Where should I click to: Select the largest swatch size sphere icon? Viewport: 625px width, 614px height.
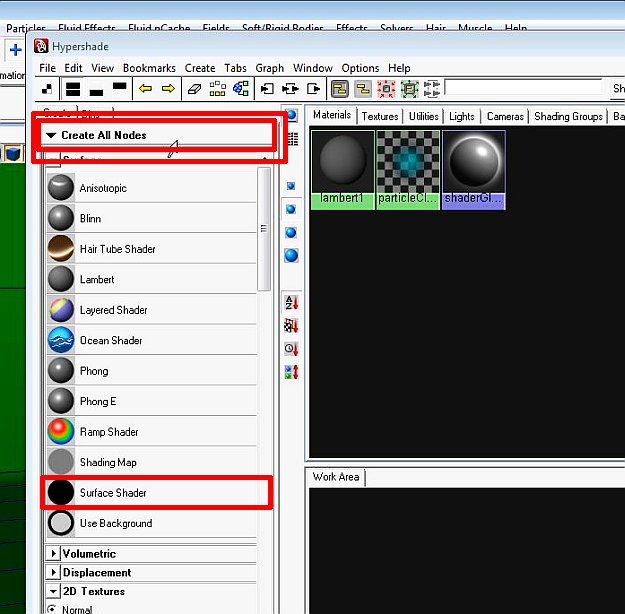point(291,255)
